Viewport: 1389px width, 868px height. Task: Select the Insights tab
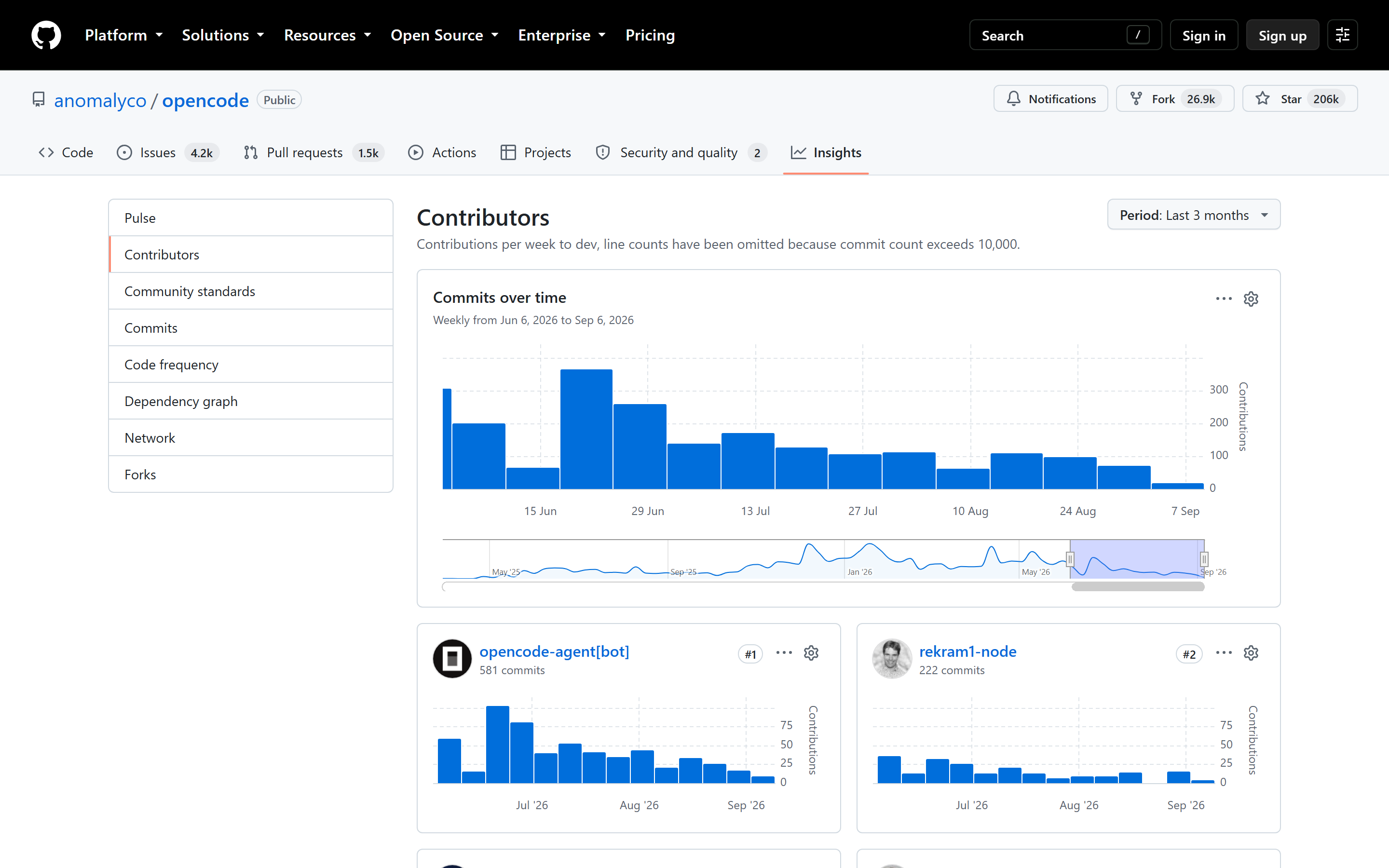(x=826, y=152)
